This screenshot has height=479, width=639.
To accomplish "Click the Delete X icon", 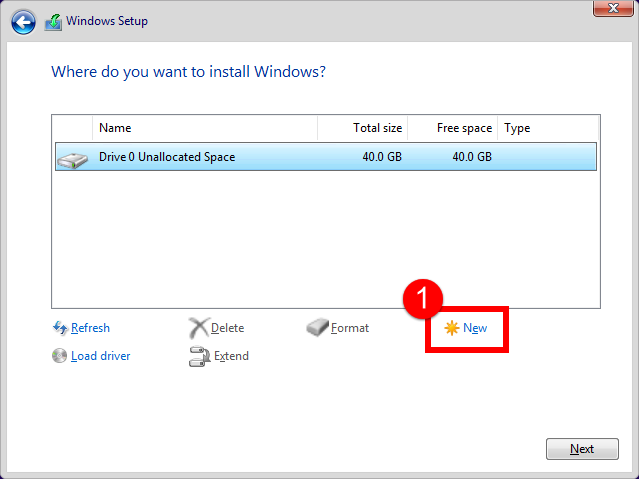I will click(199, 328).
